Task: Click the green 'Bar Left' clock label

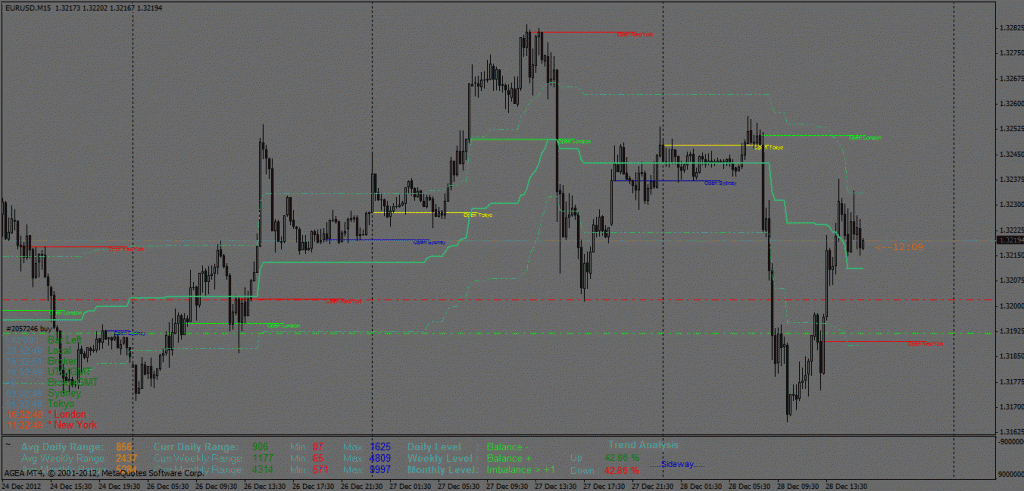Action: [x=64, y=340]
